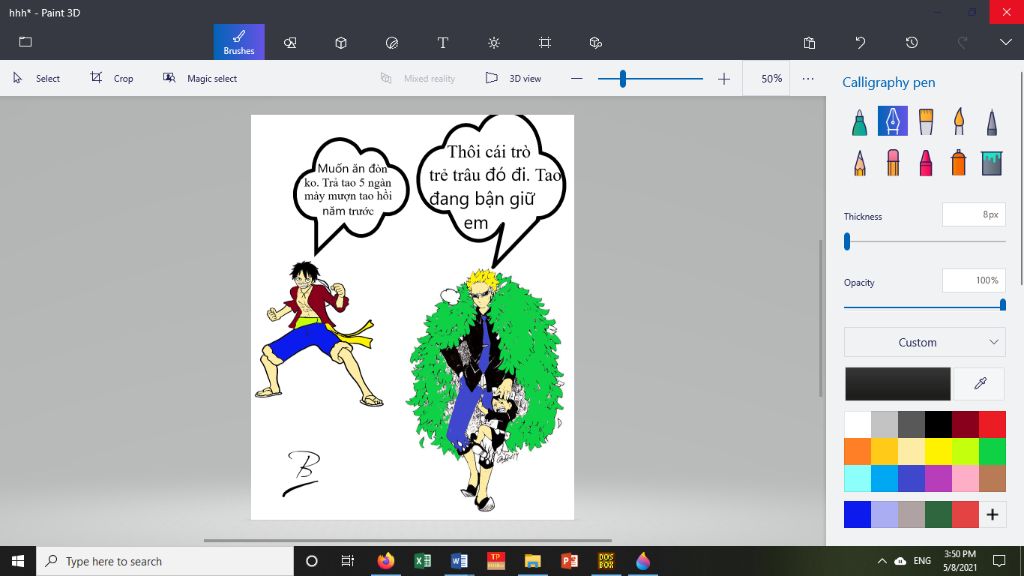Click the Undo arrow
The image size is (1024, 576).
point(860,42)
